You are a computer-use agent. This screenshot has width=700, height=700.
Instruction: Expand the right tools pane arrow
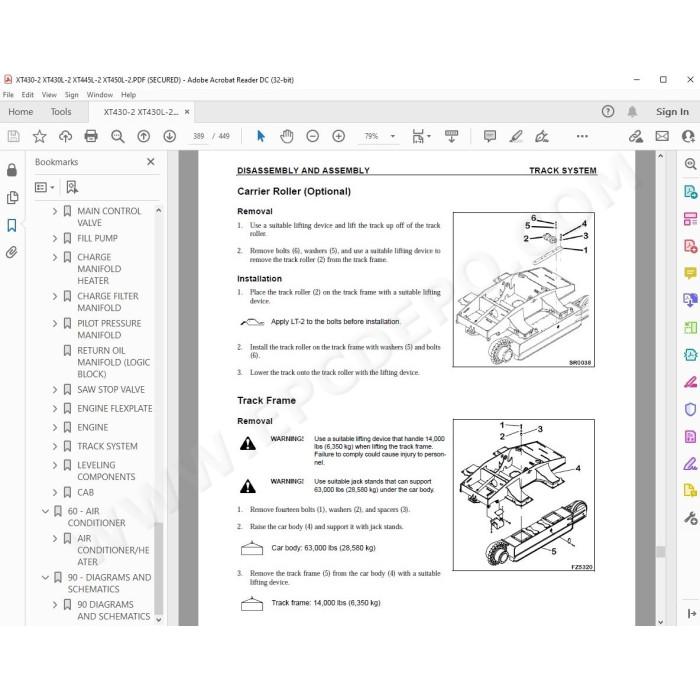pos(692,614)
